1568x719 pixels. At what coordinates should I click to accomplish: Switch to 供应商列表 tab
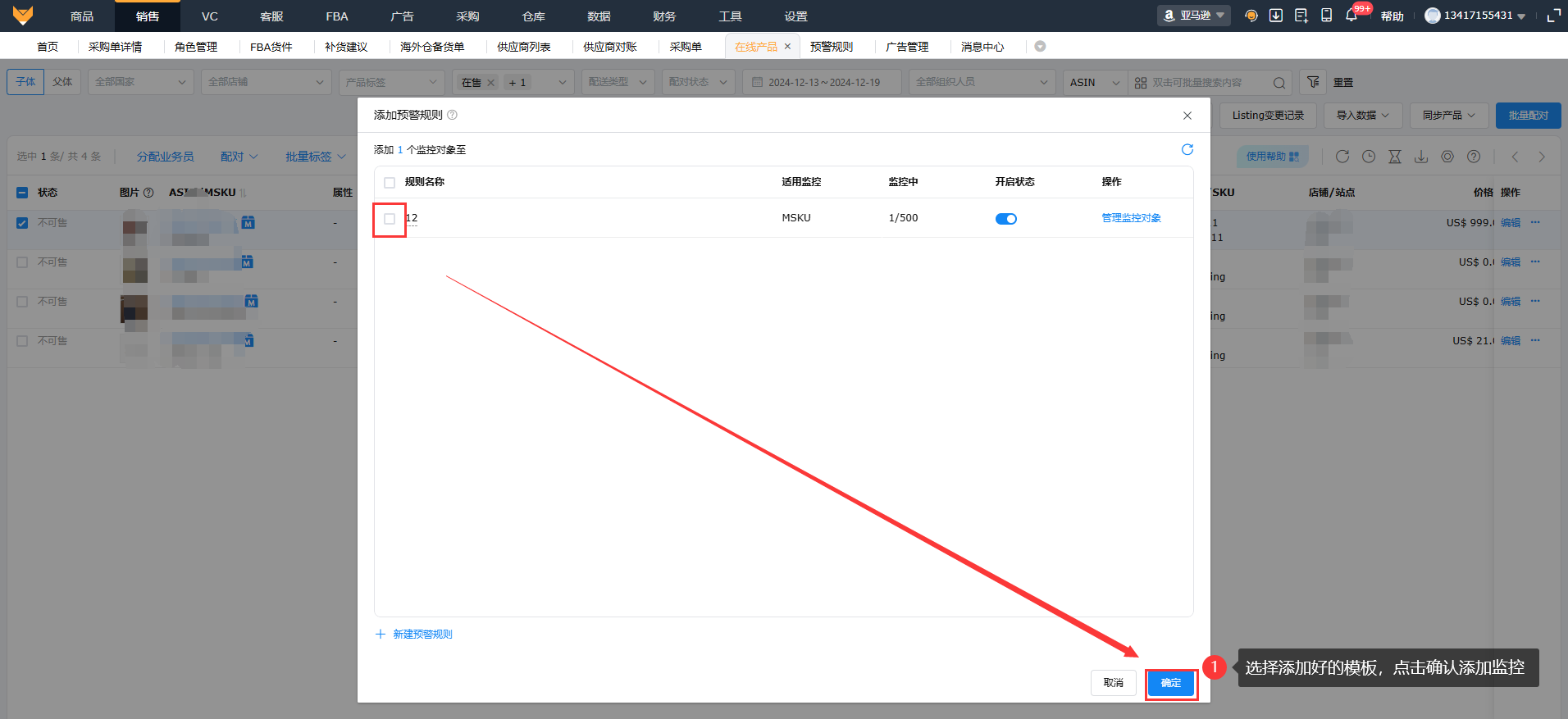[524, 47]
